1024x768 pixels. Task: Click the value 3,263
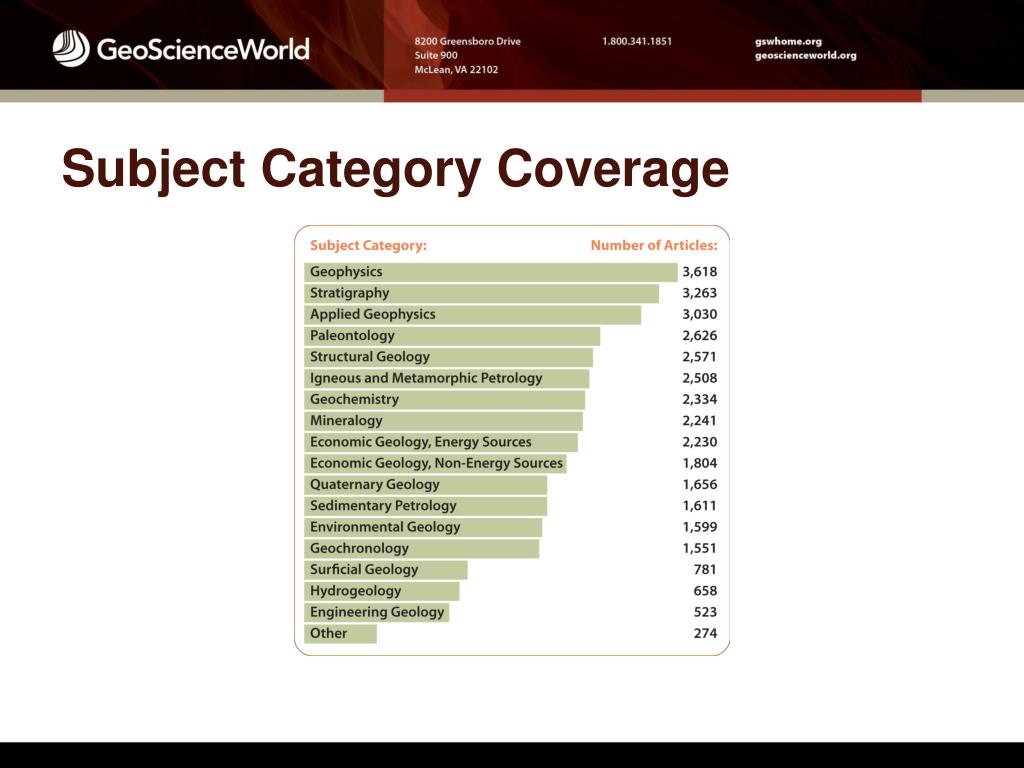699,293
